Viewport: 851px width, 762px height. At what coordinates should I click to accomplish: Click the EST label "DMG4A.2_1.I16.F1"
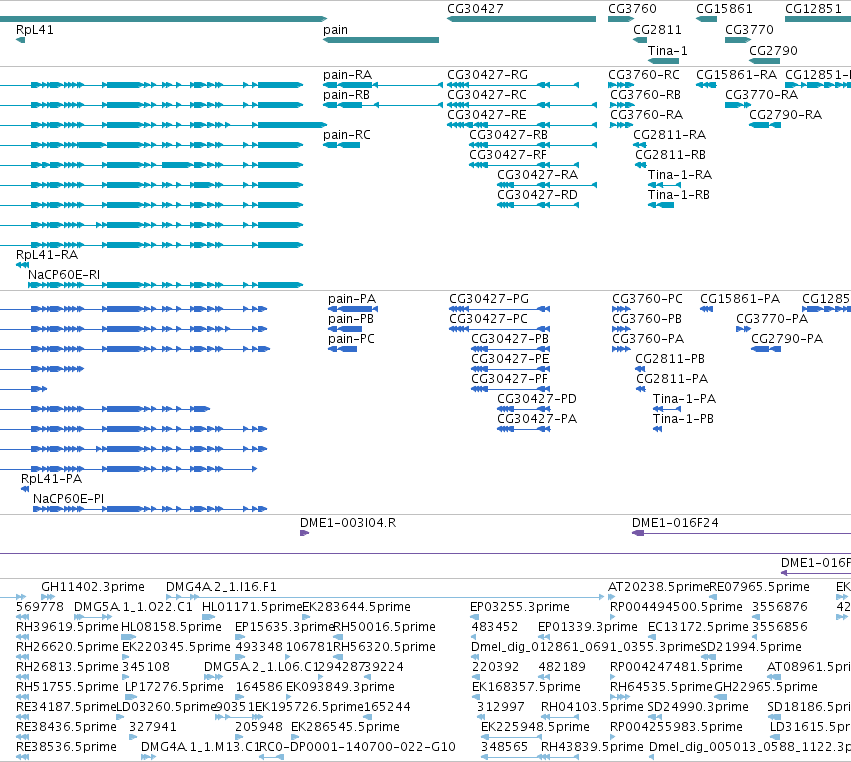[221, 587]
